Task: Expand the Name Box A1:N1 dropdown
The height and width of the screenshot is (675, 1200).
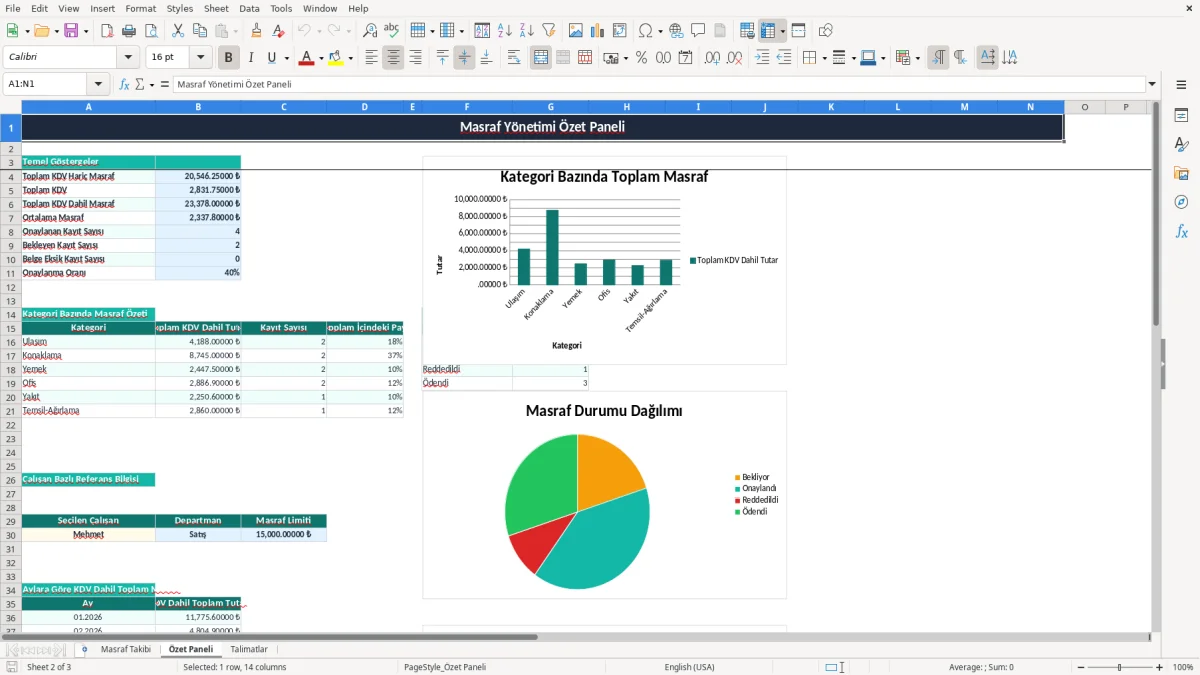Action: (x=98, y=84)
